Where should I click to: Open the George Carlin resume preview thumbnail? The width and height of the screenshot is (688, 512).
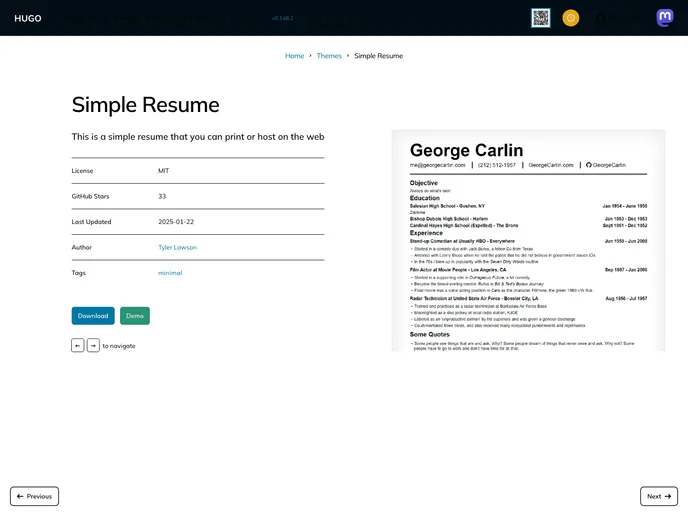pos(528,240)
